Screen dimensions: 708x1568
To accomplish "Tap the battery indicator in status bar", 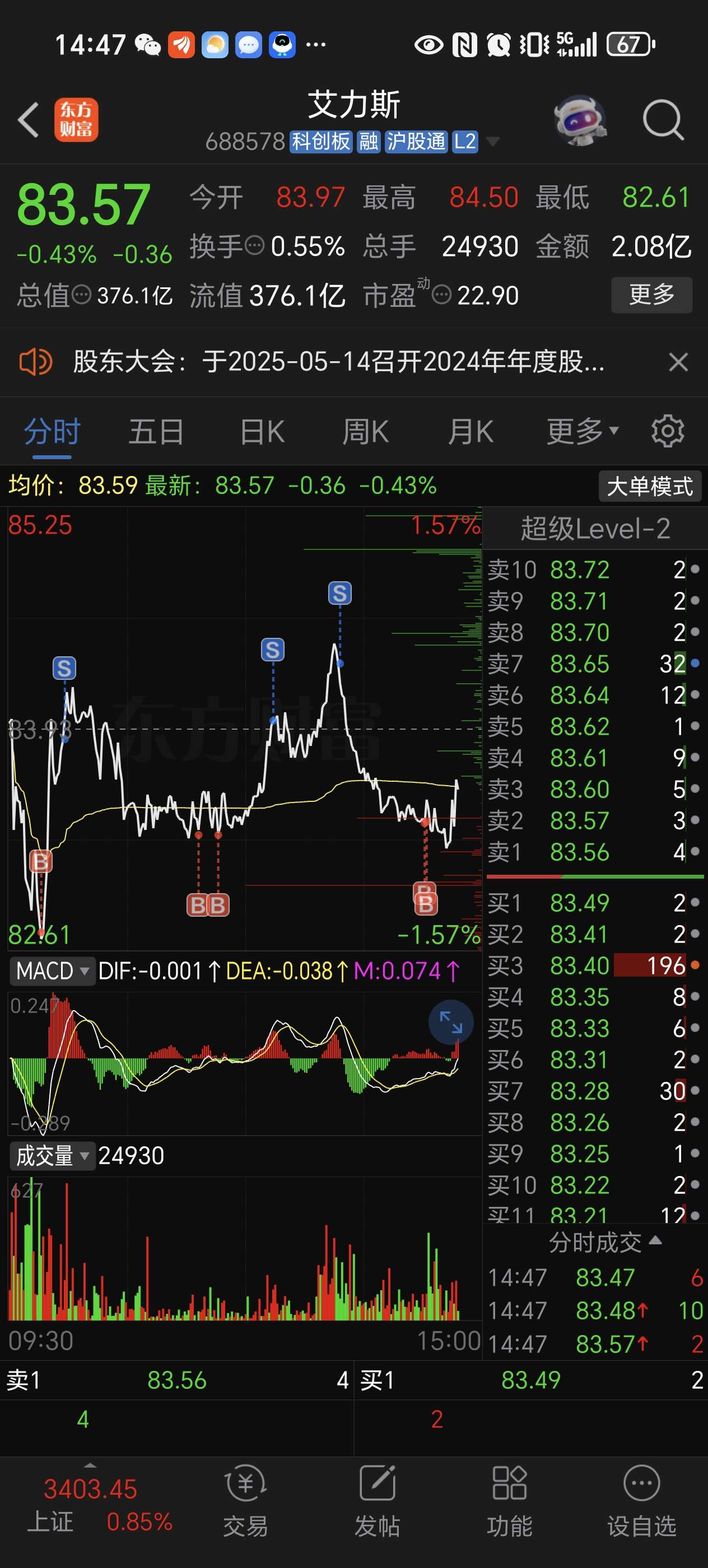I will point(631,44).
